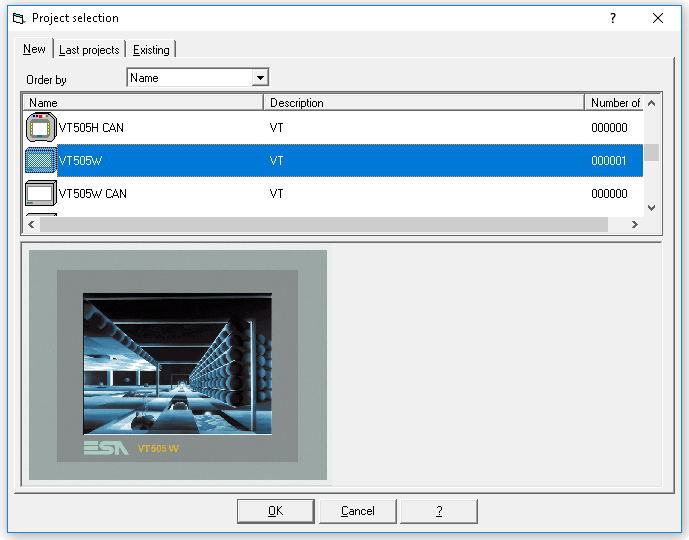The width and height of the screenshot is (689, 540).
Task: Click the horizontal scroll left arrow
Action: click(x=31, y=225)
